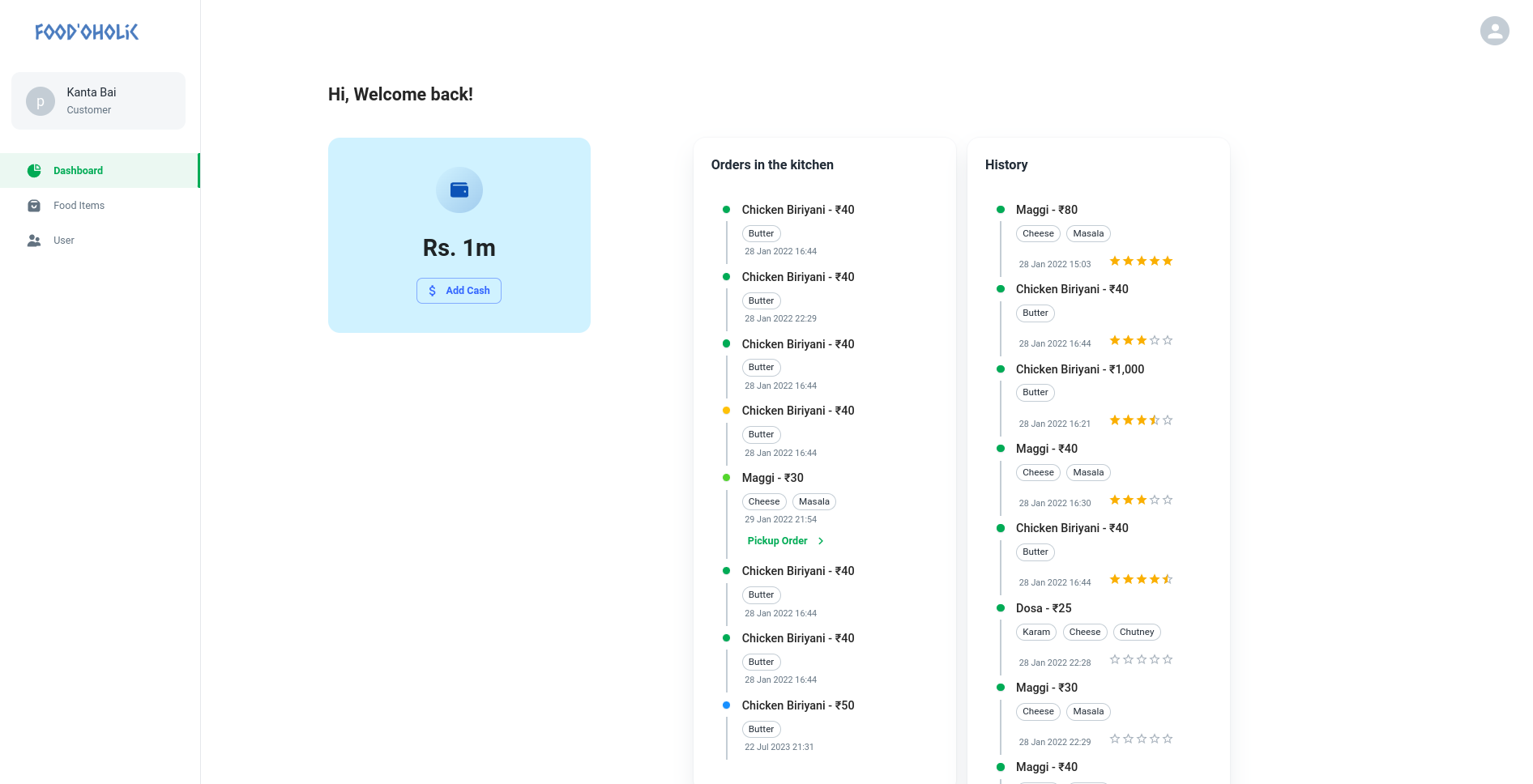
Task: Click the 28 Jan 2022 16:21 timestamp
Action: point(1054,424)
